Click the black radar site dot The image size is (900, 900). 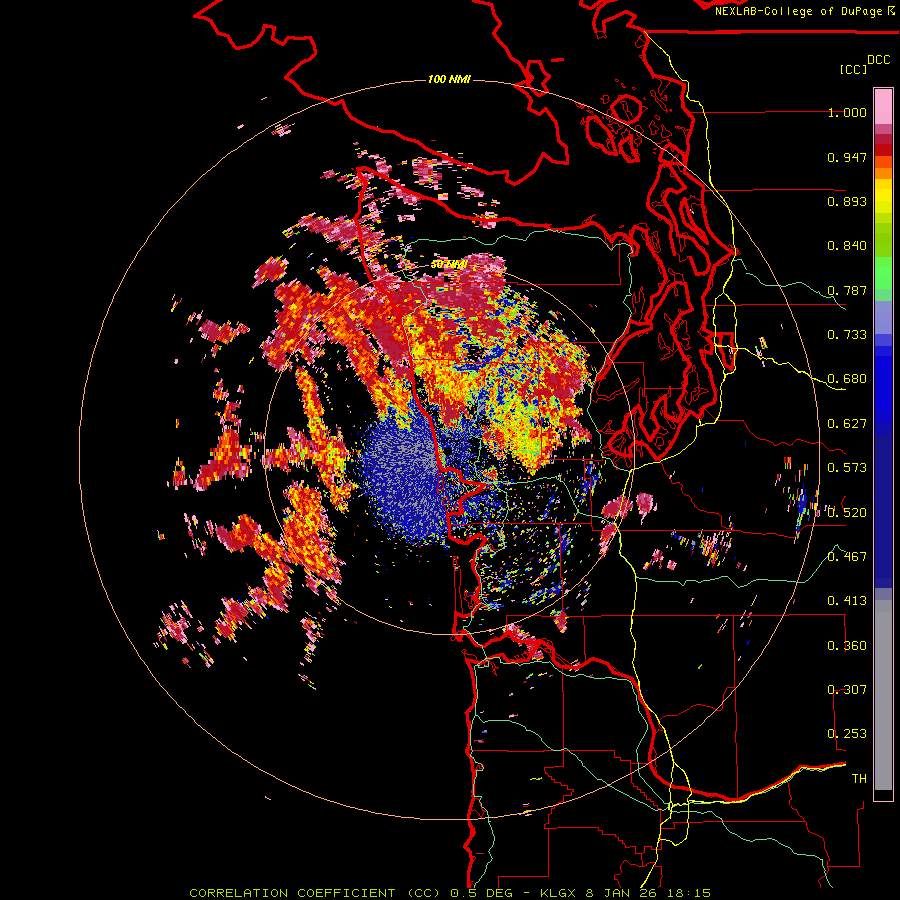pos(447,452)
